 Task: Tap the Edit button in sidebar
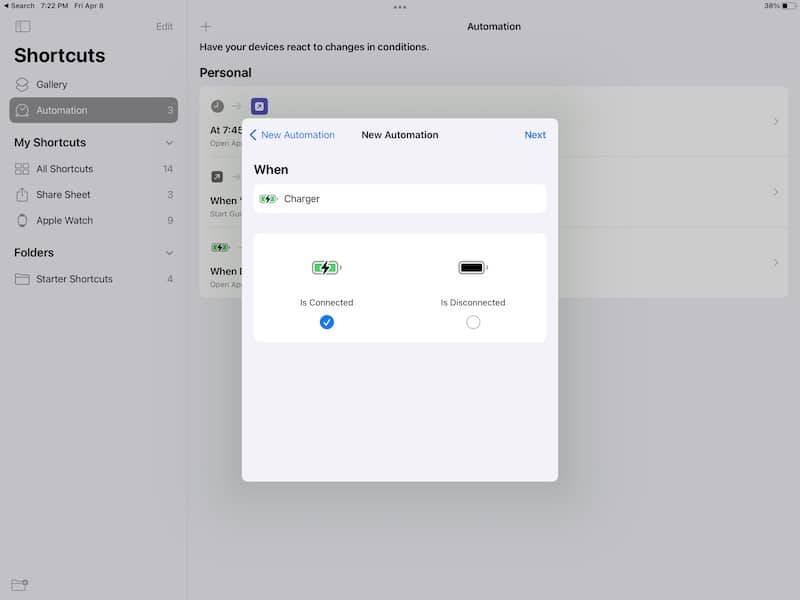[164, 27]
